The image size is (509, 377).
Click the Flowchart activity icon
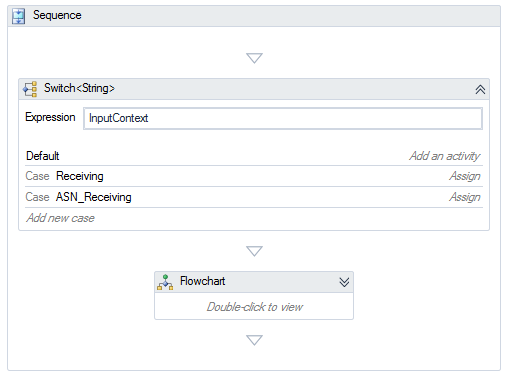point(165,282)
